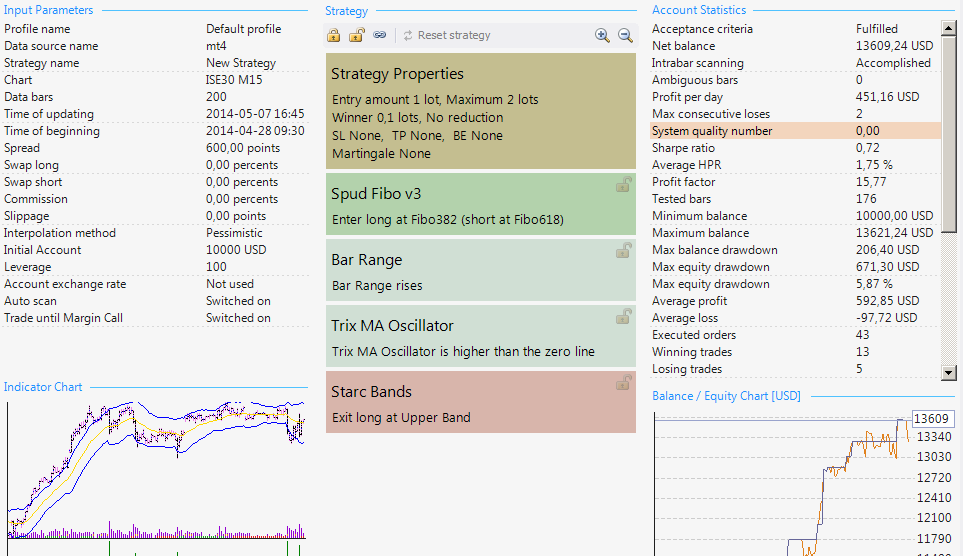The width and height of the screenshot is (963, 556).
Task: Select the Starc Bands exit slot
Action: (481, 402)
